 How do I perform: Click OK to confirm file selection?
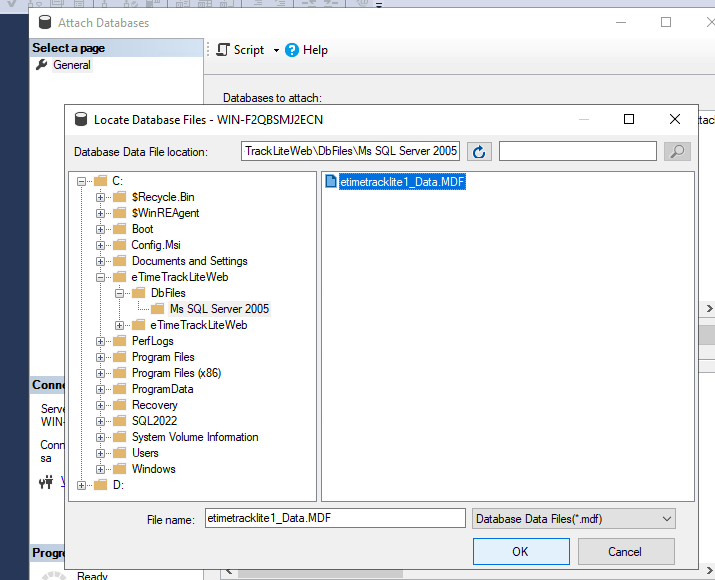521,551
